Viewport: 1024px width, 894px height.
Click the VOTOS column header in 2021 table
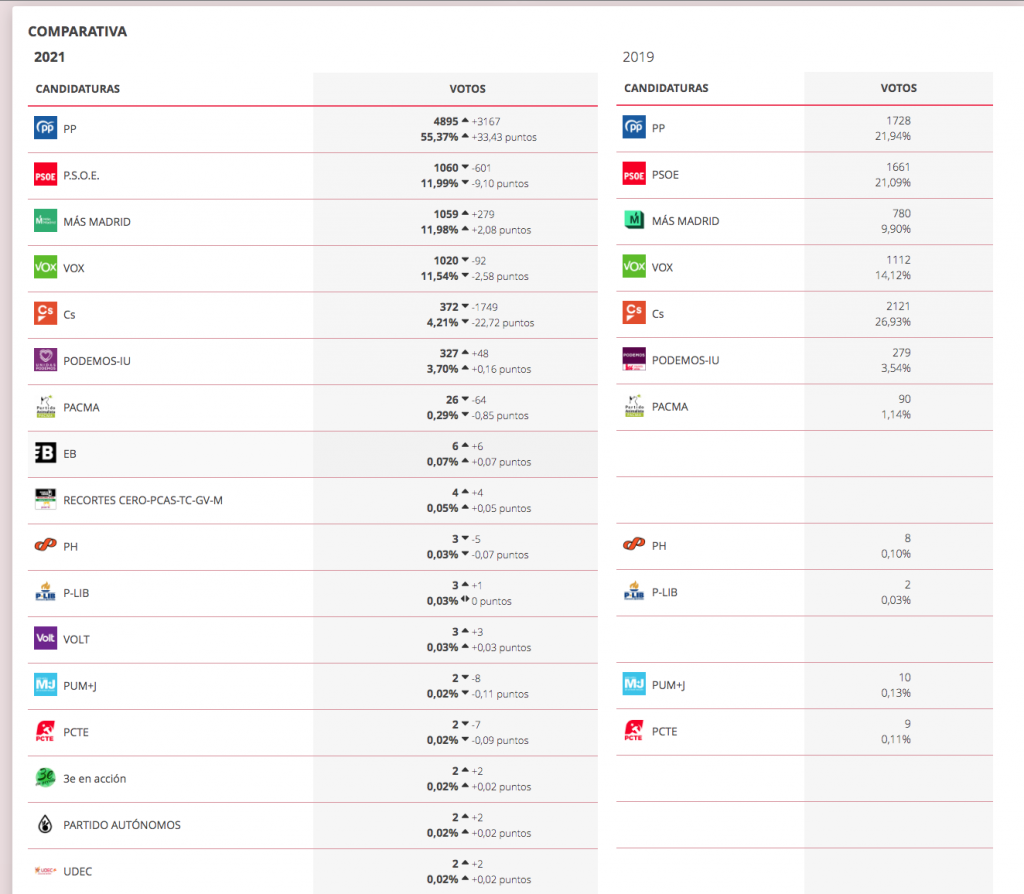coord(468,89)
